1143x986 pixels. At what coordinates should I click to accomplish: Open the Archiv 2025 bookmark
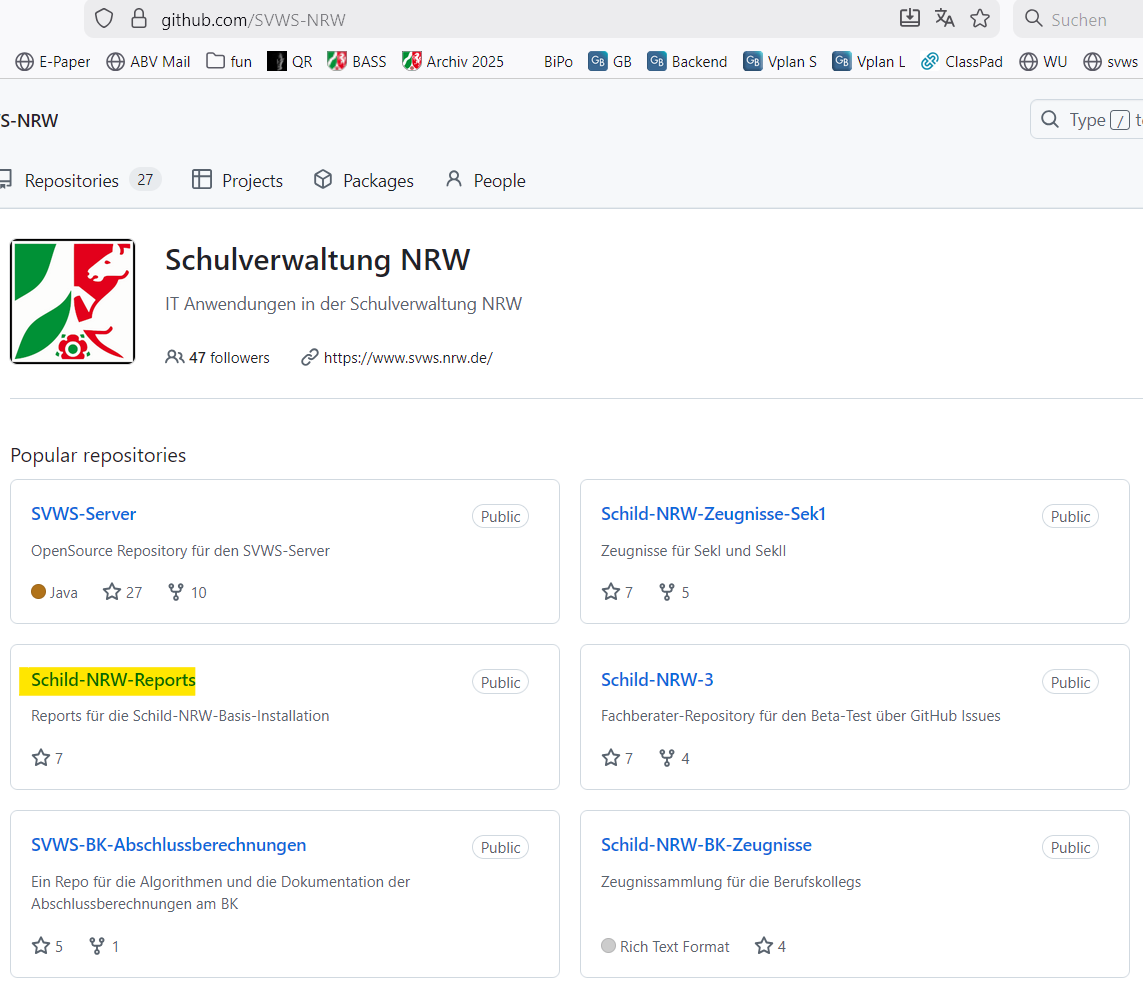point(453,61)
